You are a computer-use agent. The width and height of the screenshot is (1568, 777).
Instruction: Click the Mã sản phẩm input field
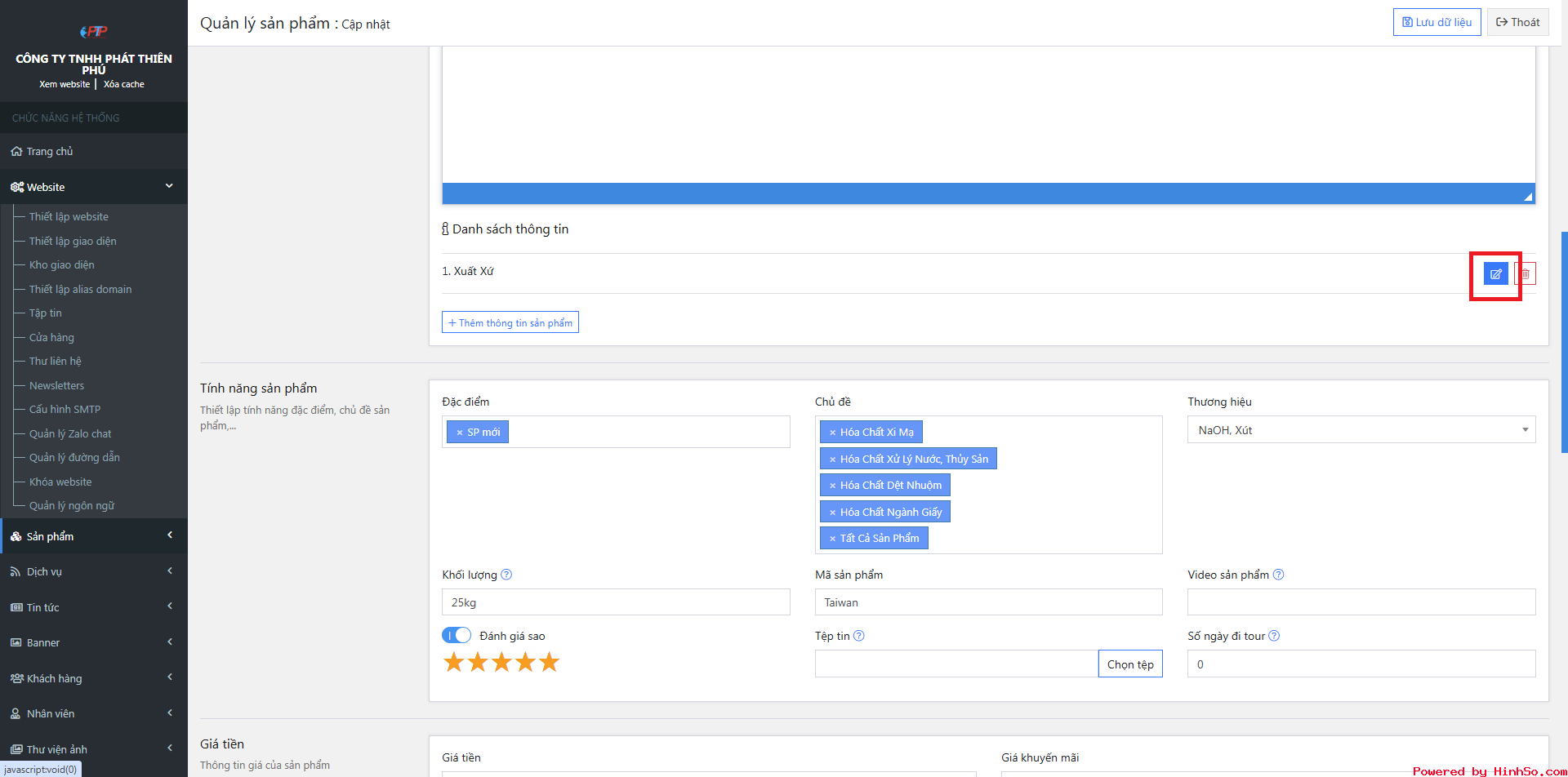click(988, 602)
